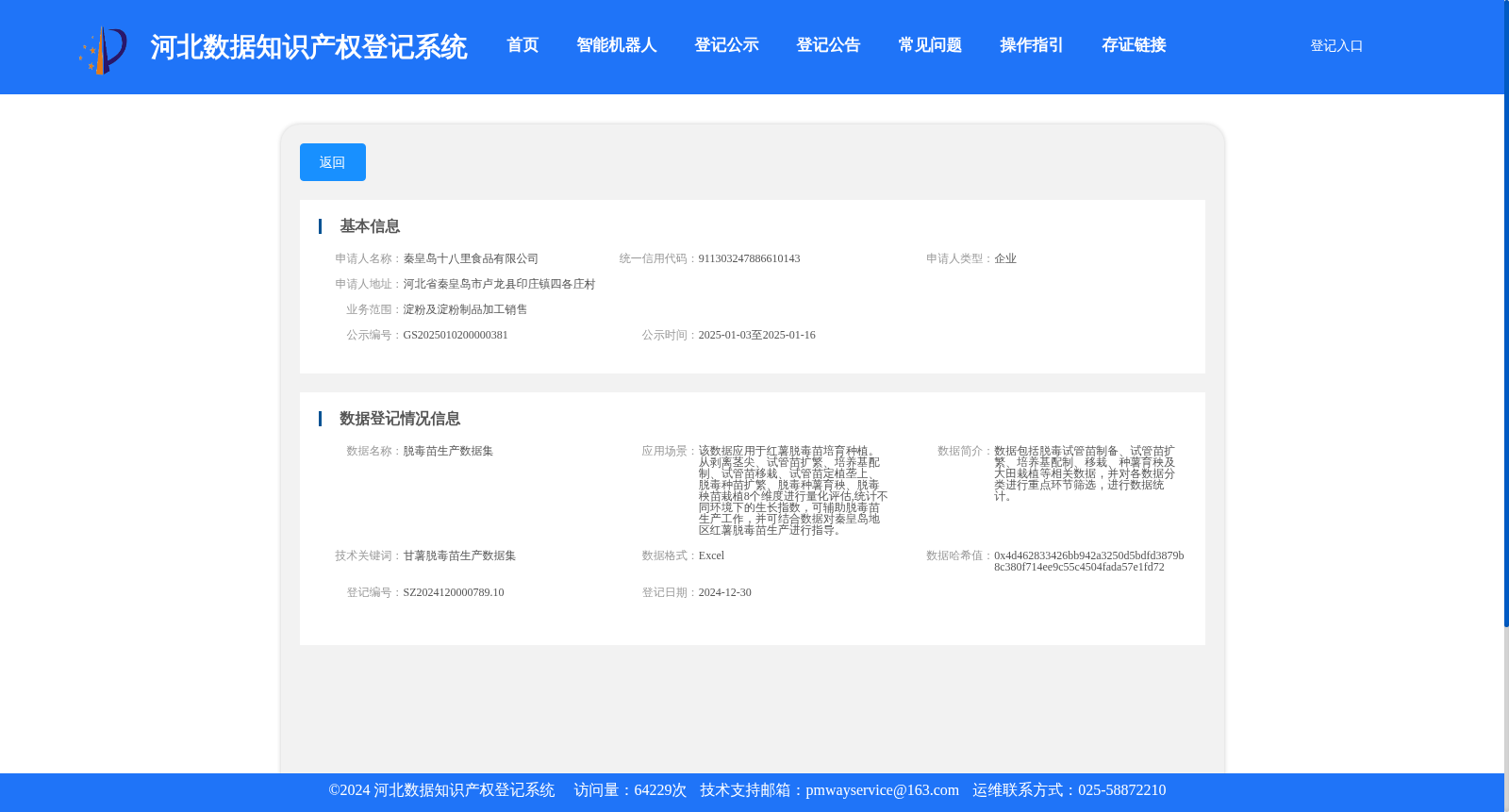The width and height of the screenshot is (1509, 812).
Task: Select the data hash value
Action: point(1088,561)
